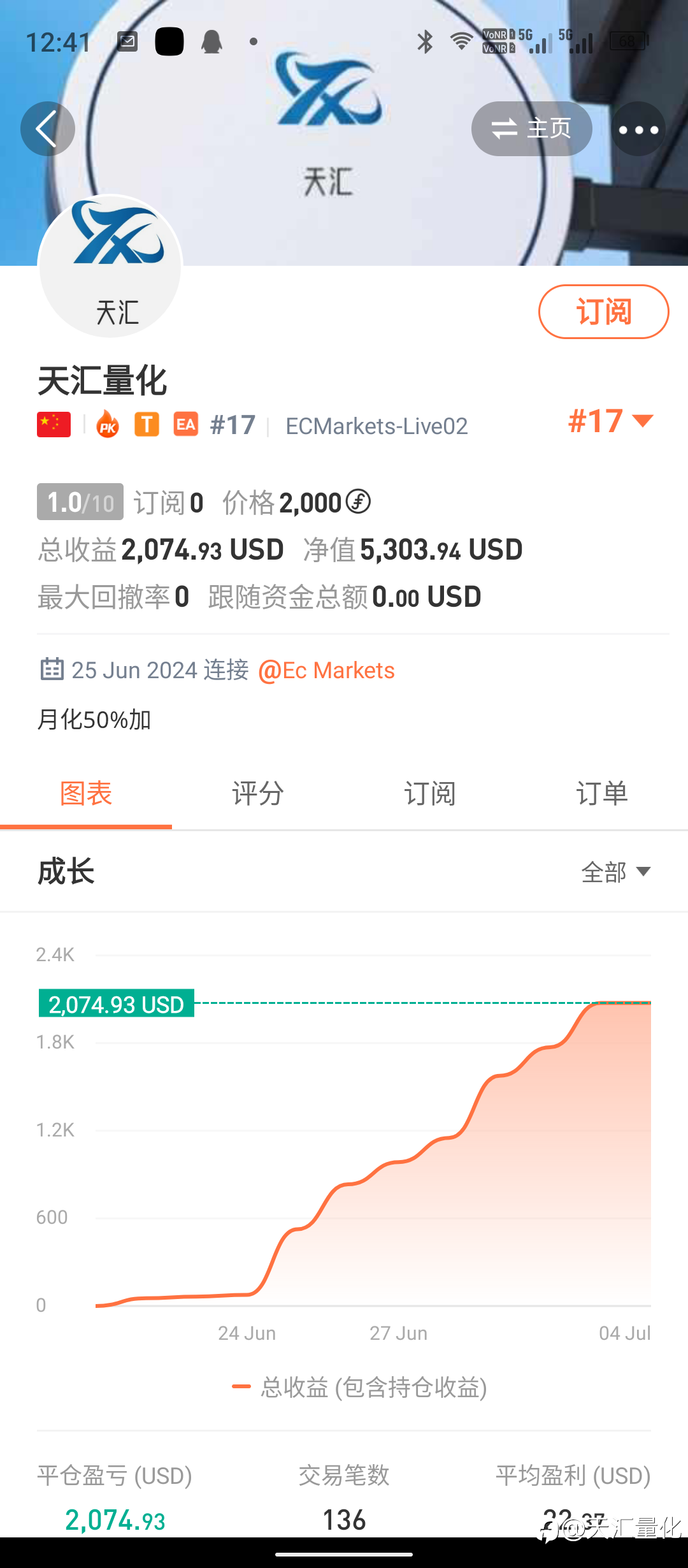Open the 订单 tab
This screenshot has height=1568, width=688.
[x=602, y=794]
